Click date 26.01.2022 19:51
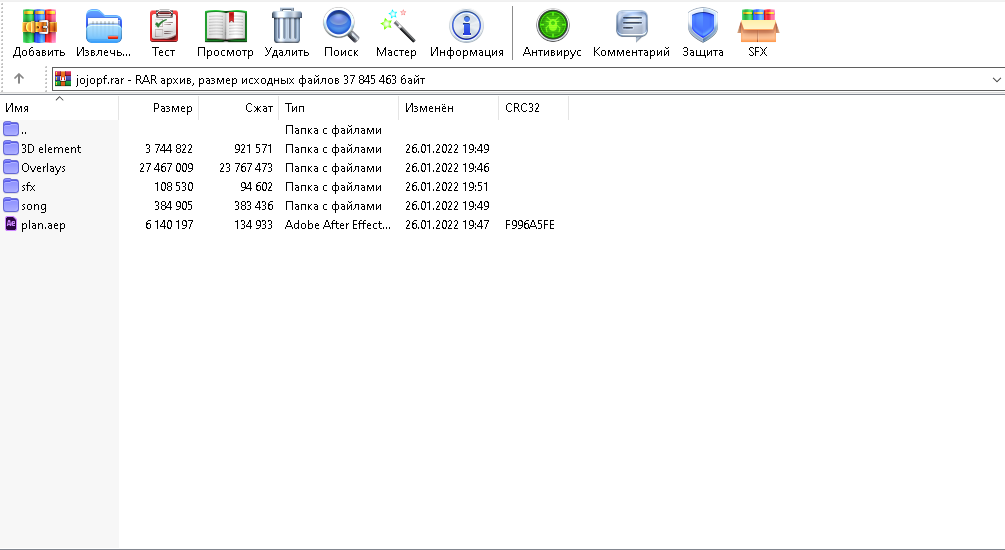1005x550 pixels. click(447, 187)
